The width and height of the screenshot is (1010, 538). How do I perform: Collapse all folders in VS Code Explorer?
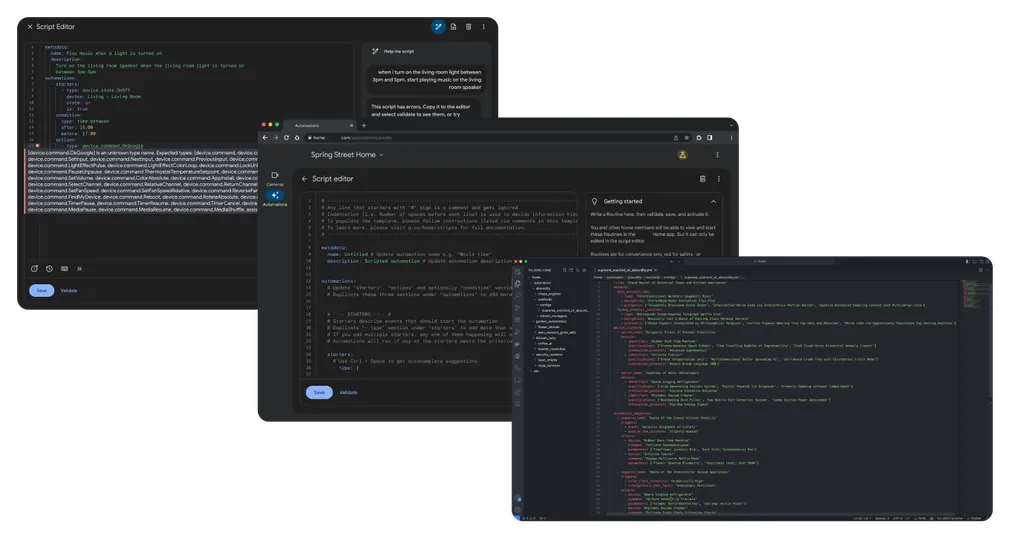pos(584,270)
